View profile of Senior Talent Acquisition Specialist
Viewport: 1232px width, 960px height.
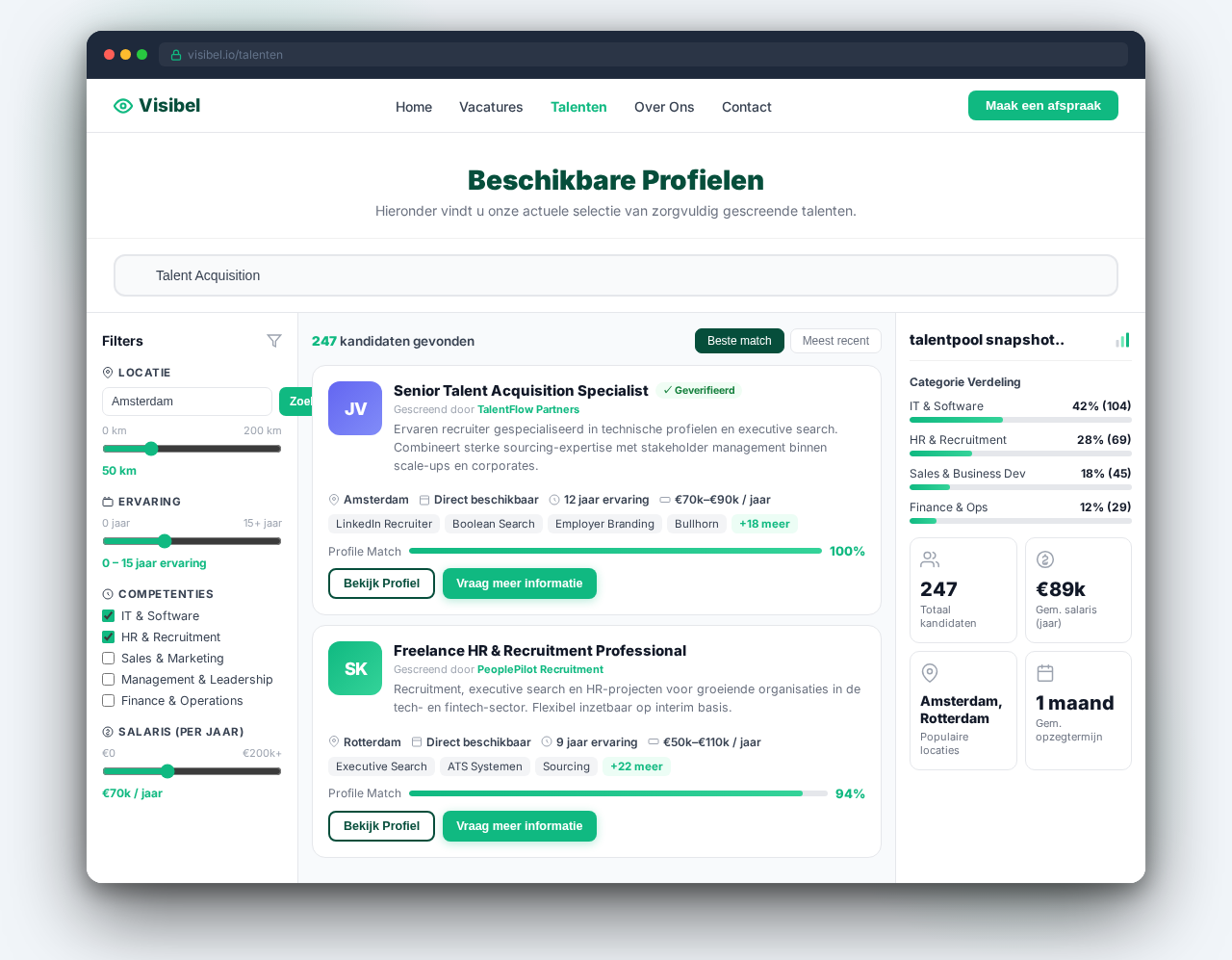381,584
